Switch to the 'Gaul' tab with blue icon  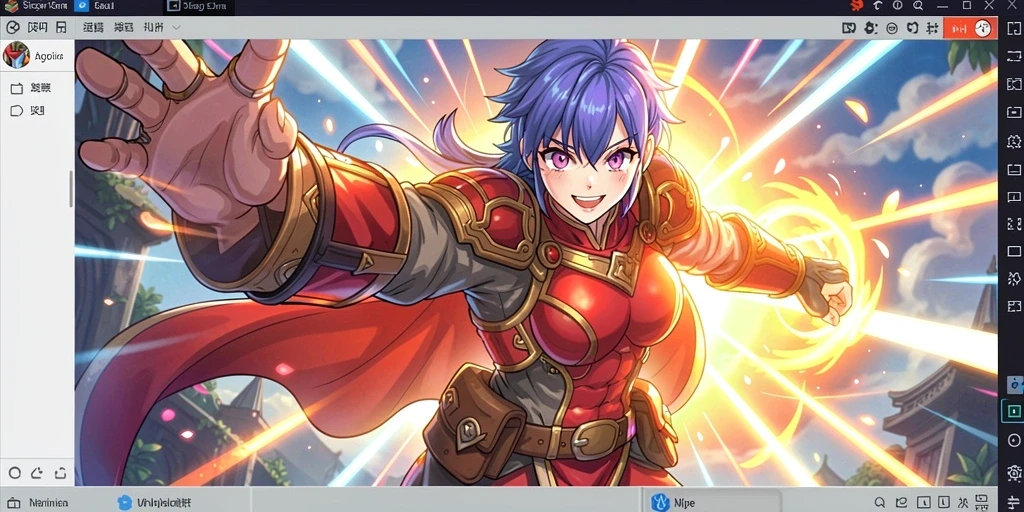tap(95, 6)
